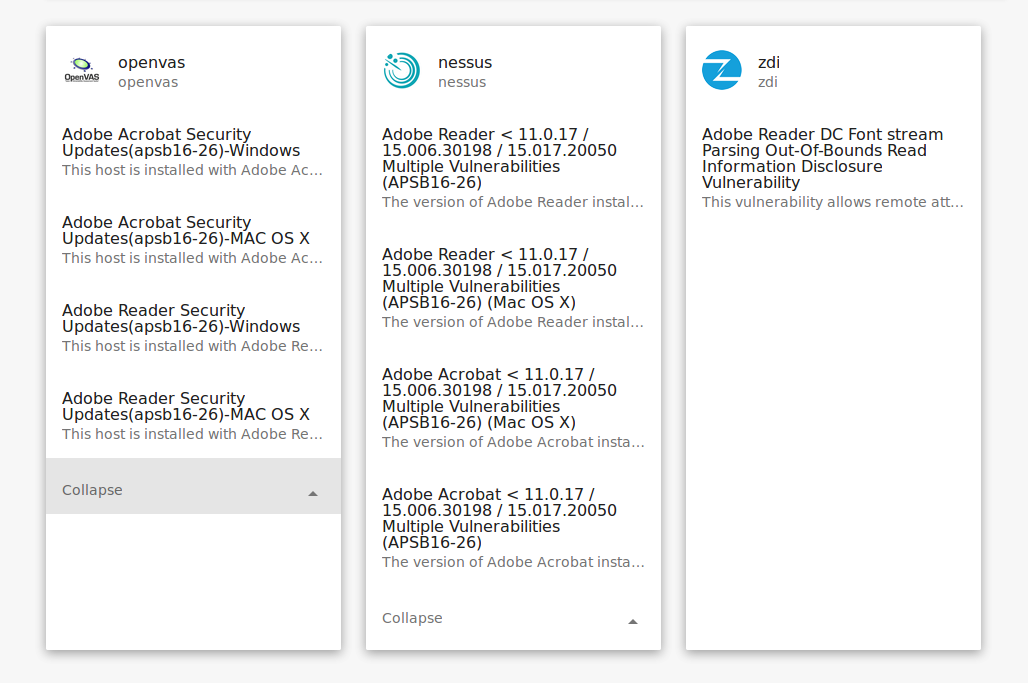Open Adobe Acrobat Security Updates(apsb16-26)-Windows entry
Viewport: 1028px width, 683px height.
click(x=193, y=151)
